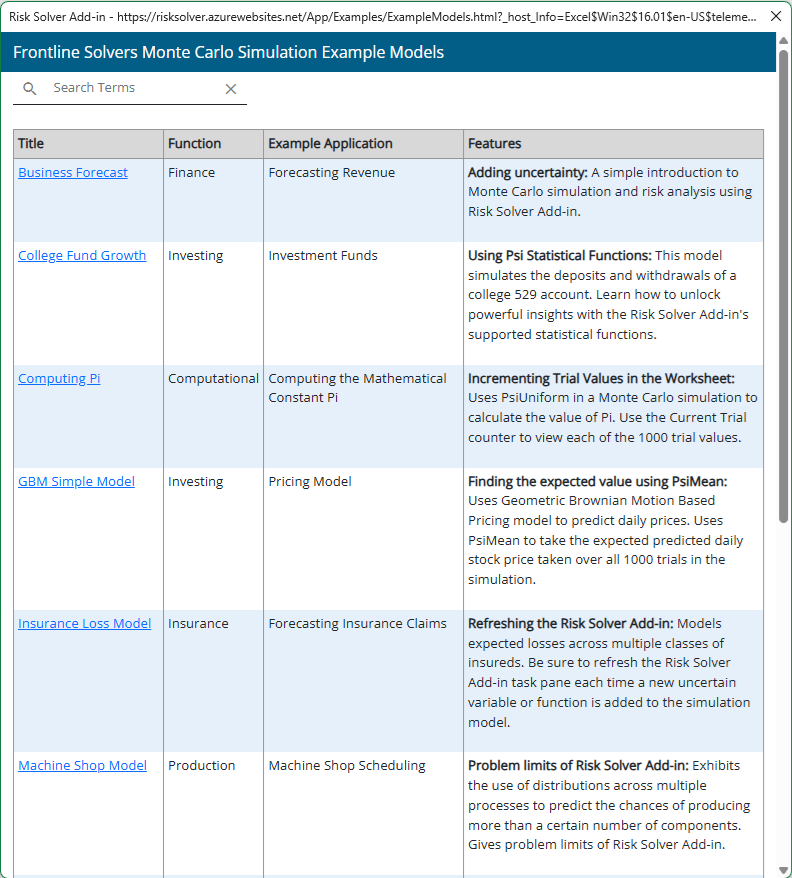
Task: Focus the Search Terms input field
Action: click(130, 88)
